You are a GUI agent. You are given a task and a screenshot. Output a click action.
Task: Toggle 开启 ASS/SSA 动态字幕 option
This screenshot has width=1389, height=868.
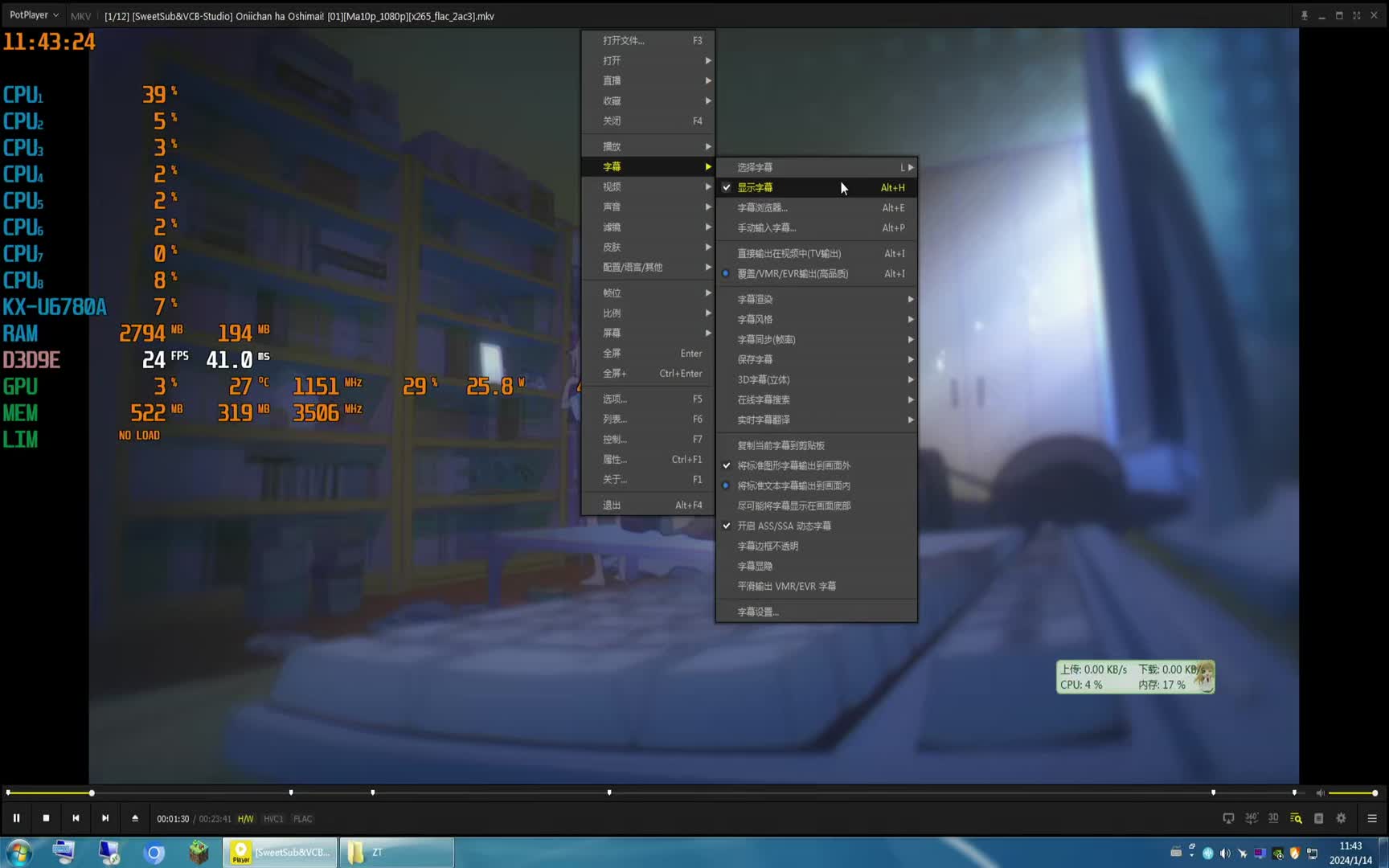[x=784, y=526]
